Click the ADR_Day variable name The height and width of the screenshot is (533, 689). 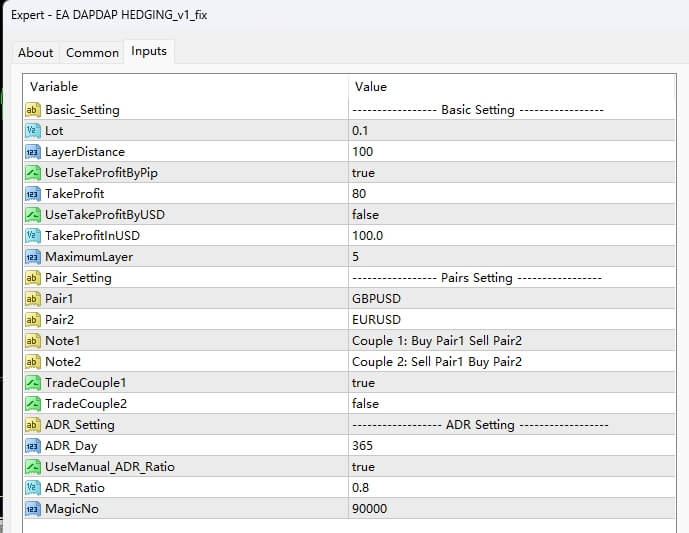tap(71, 446)
